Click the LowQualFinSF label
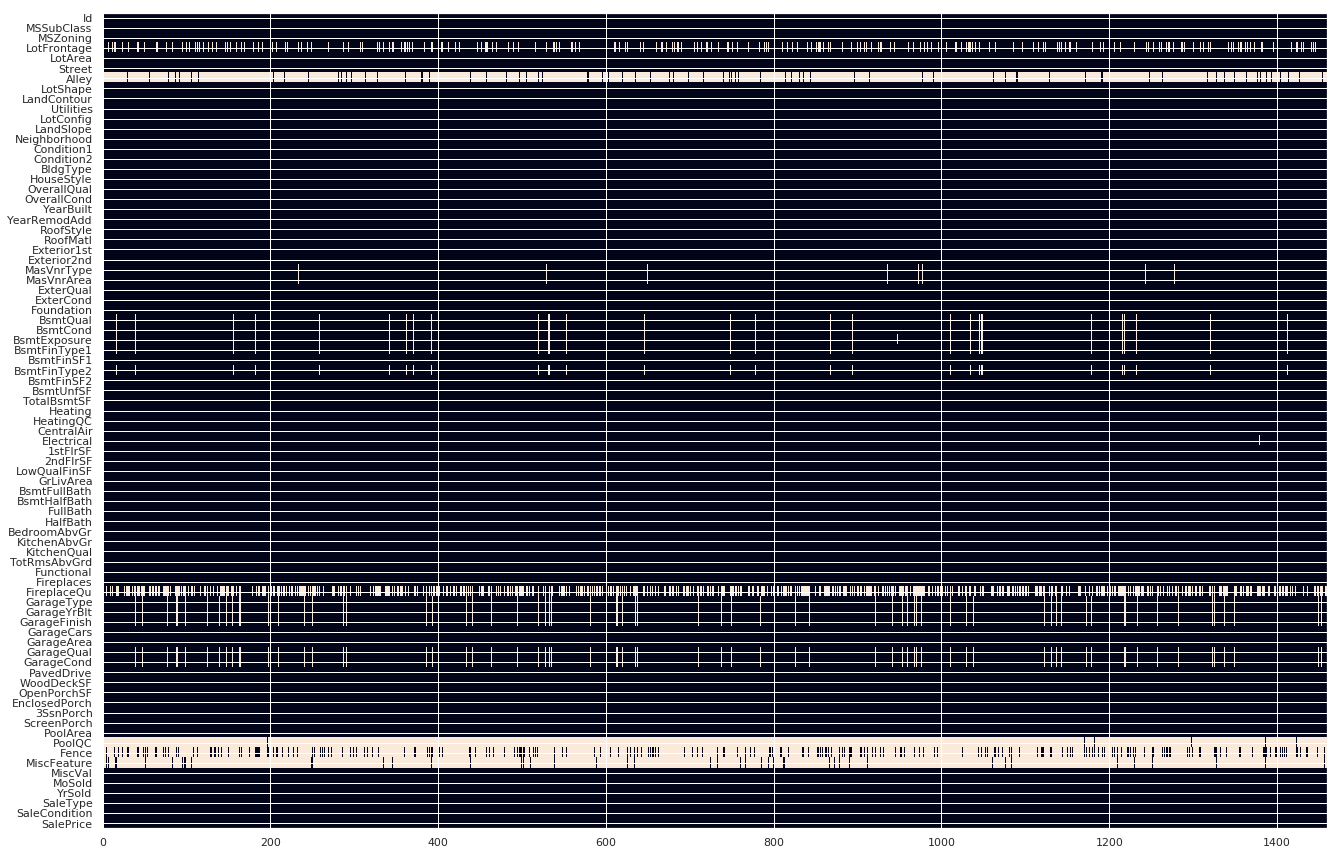The image size is (1340, 855). tap(54, 471)
